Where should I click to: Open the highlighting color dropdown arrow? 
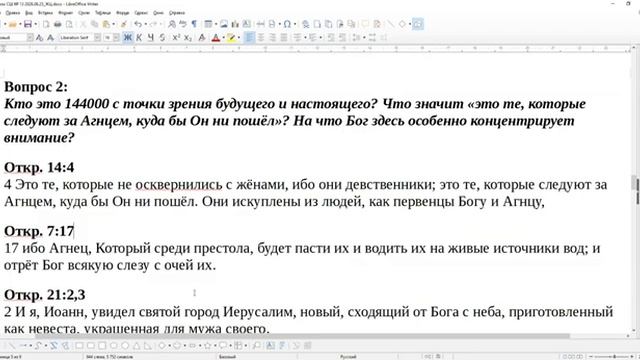coord(239,38)
